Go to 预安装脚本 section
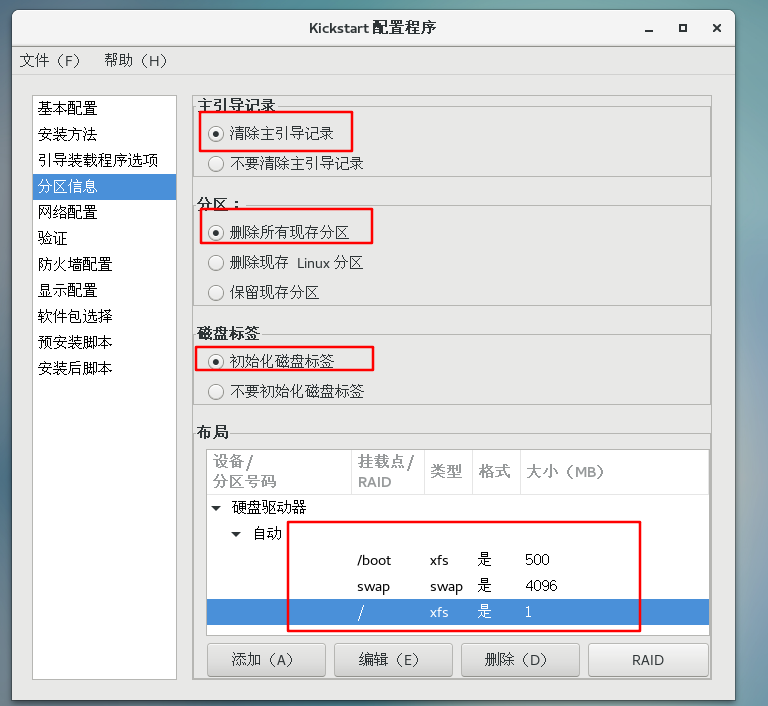The height and width of the screenshot is (706, 768). tap(104, 342)
